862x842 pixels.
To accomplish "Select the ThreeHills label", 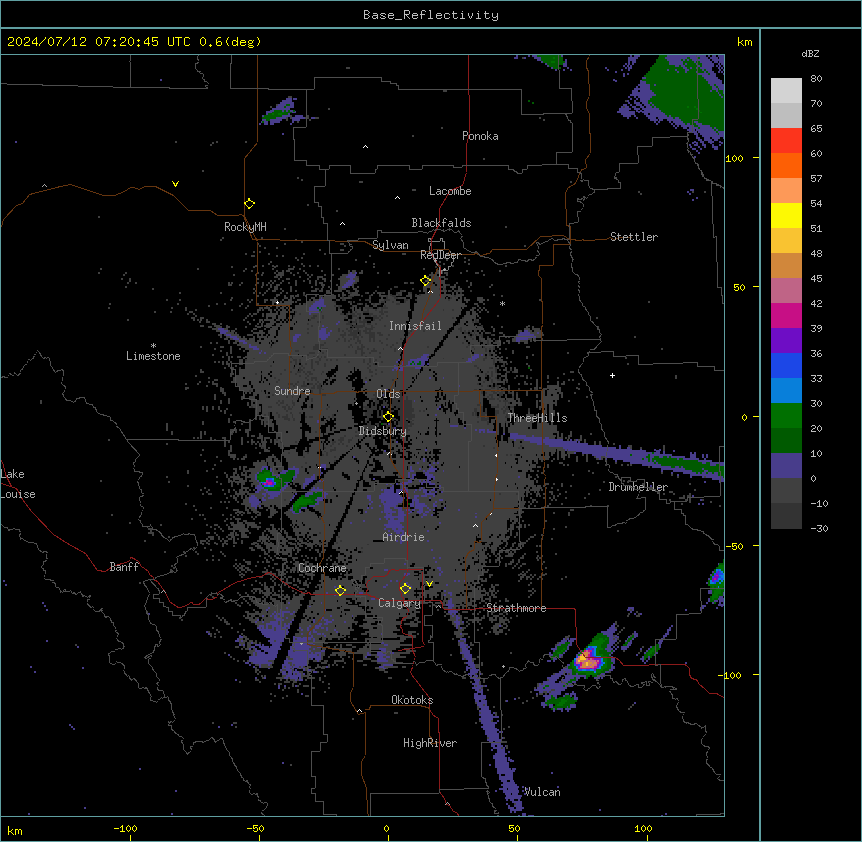I will [537, 418].
